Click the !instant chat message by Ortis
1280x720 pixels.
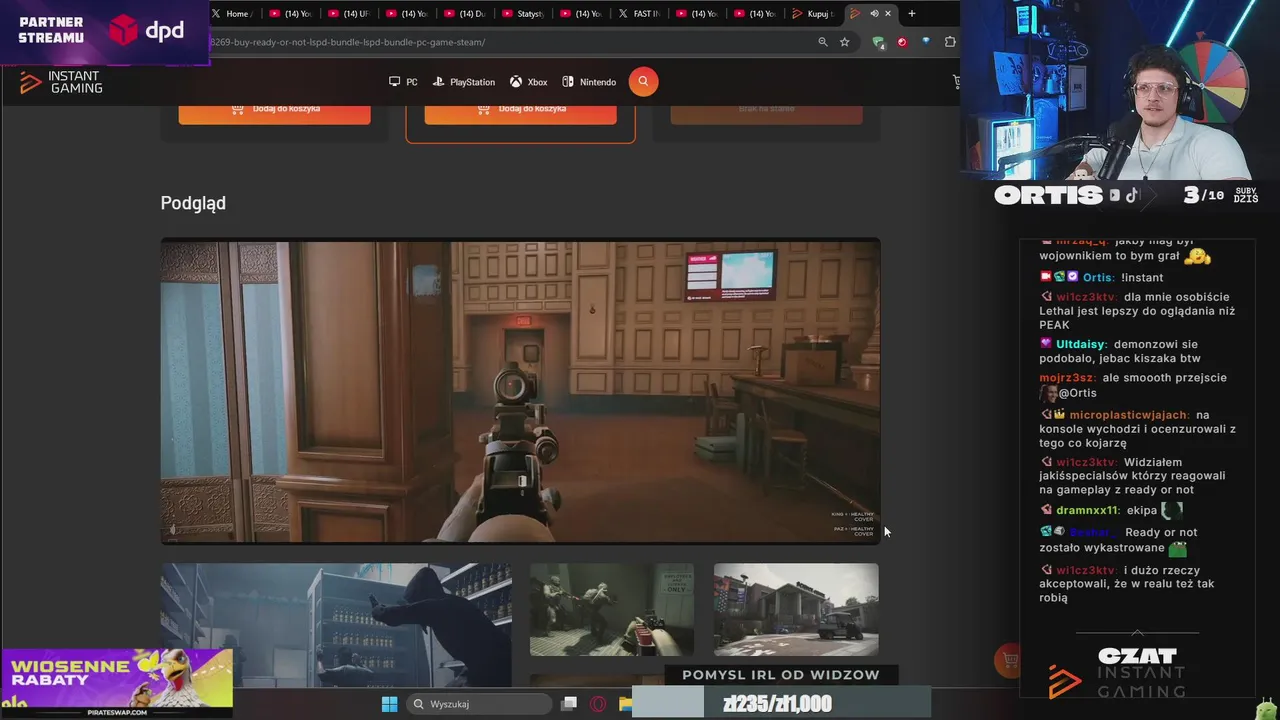pos(1141,277)
